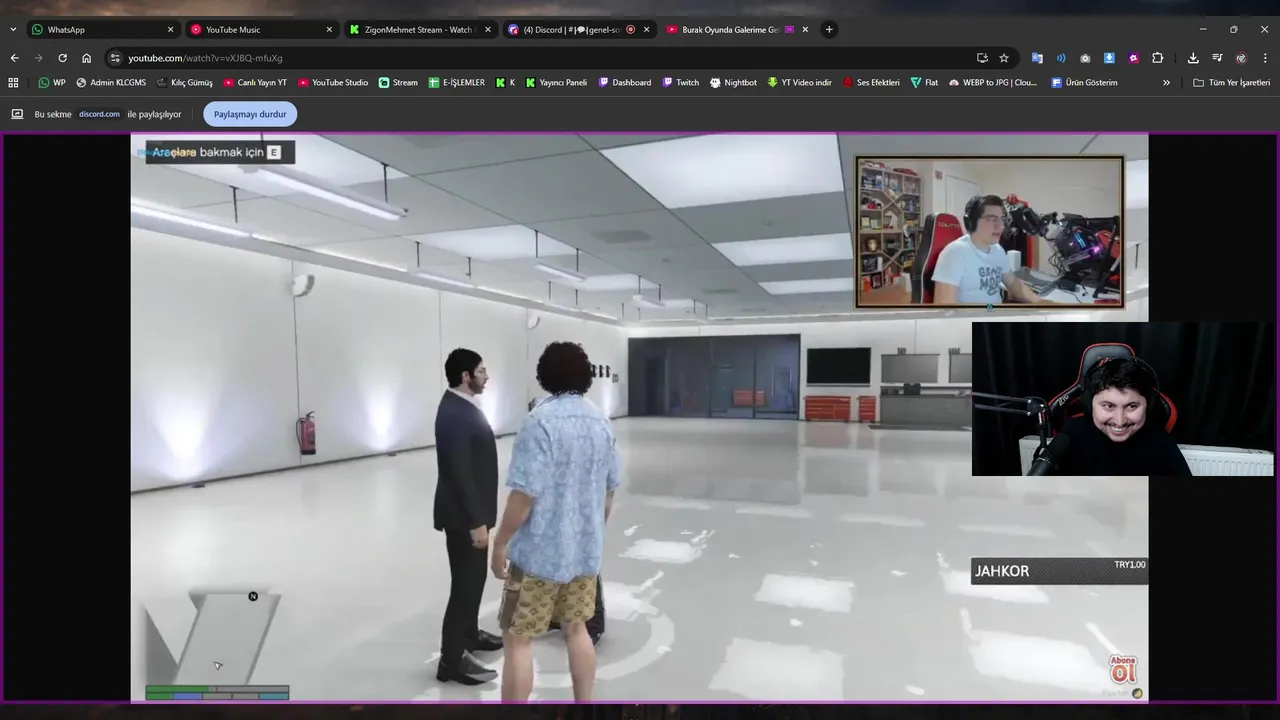The image size is (1280, 720).
Task: Select the Burak Oyunda Galerime tab
Action: [738, 29]
